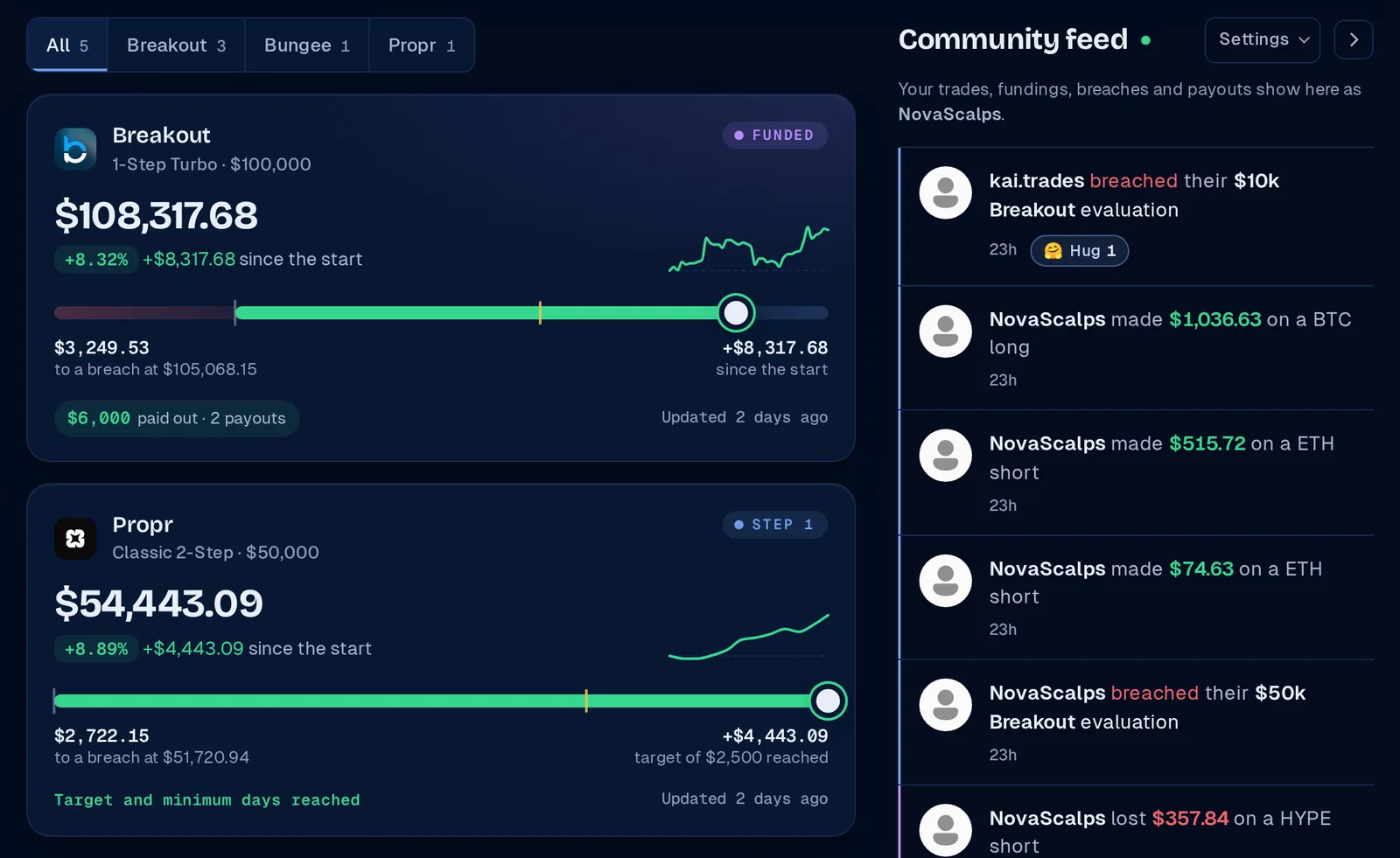Click 'Target and minimum days reached' text
The image size is (1400, 858).
(x=207, y=800)
